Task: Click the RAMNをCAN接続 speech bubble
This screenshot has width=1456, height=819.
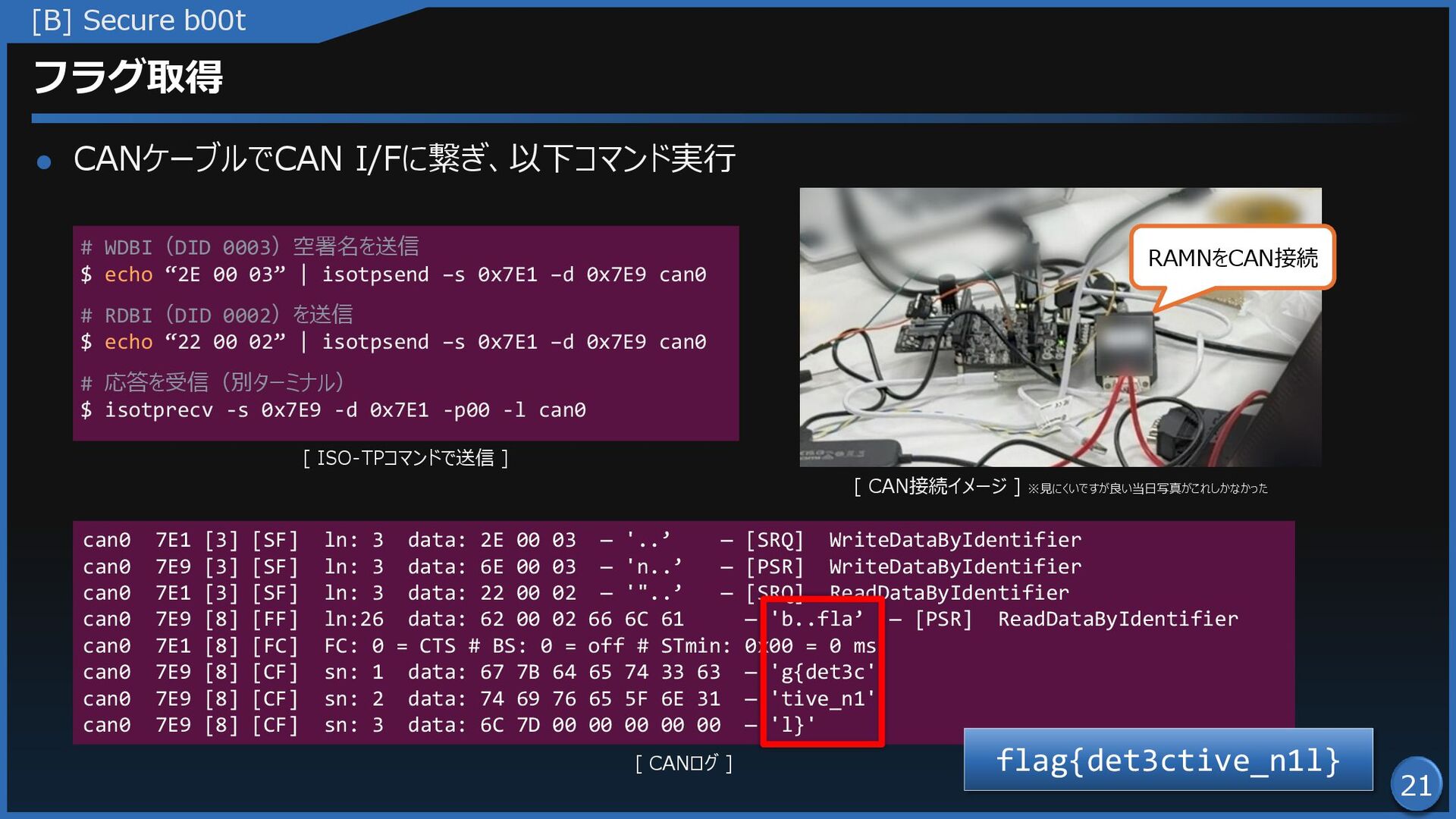Action: (1232, 258)
